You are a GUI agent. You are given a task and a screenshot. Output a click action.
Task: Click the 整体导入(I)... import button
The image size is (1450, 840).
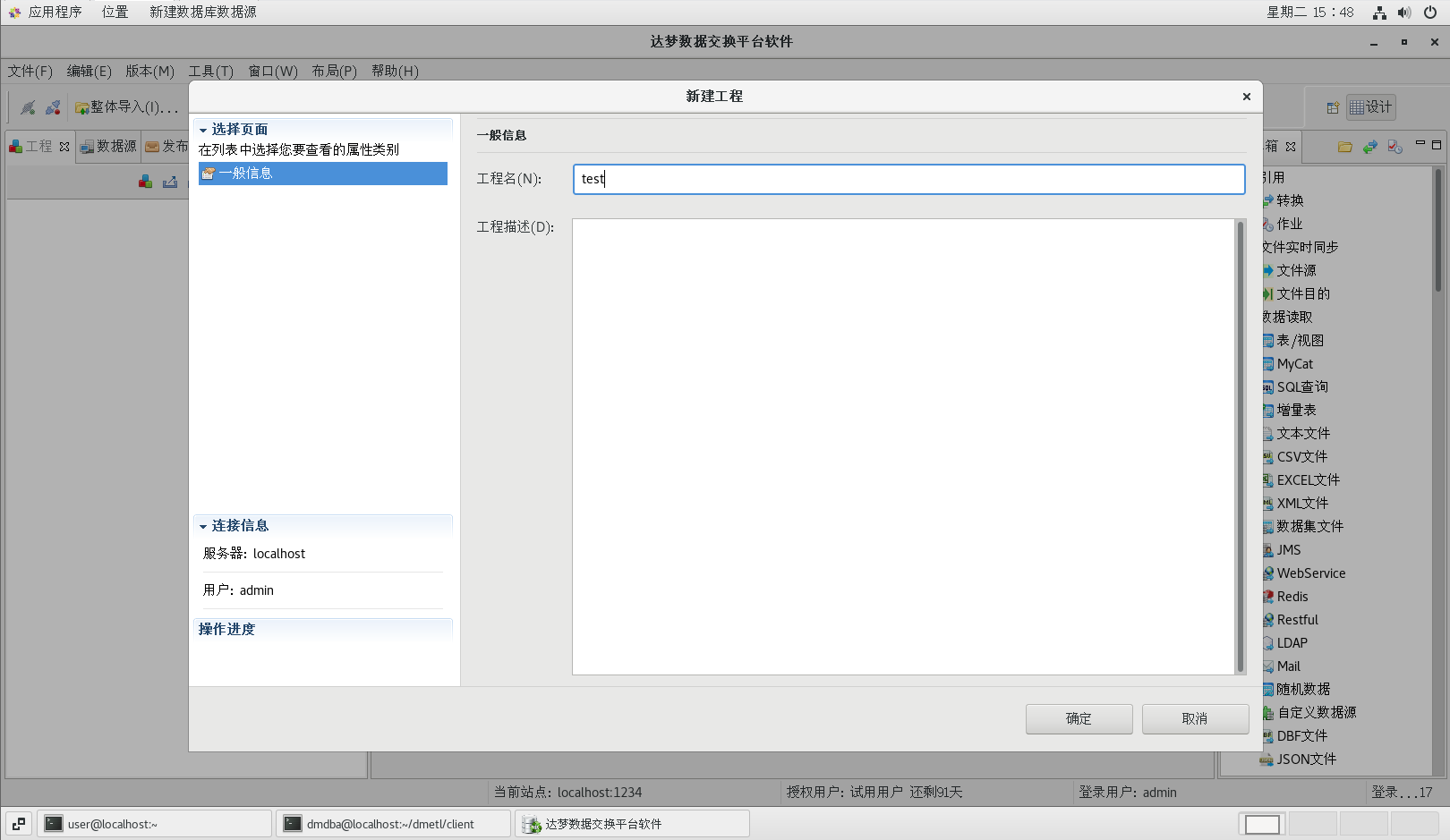coord(126,107)
